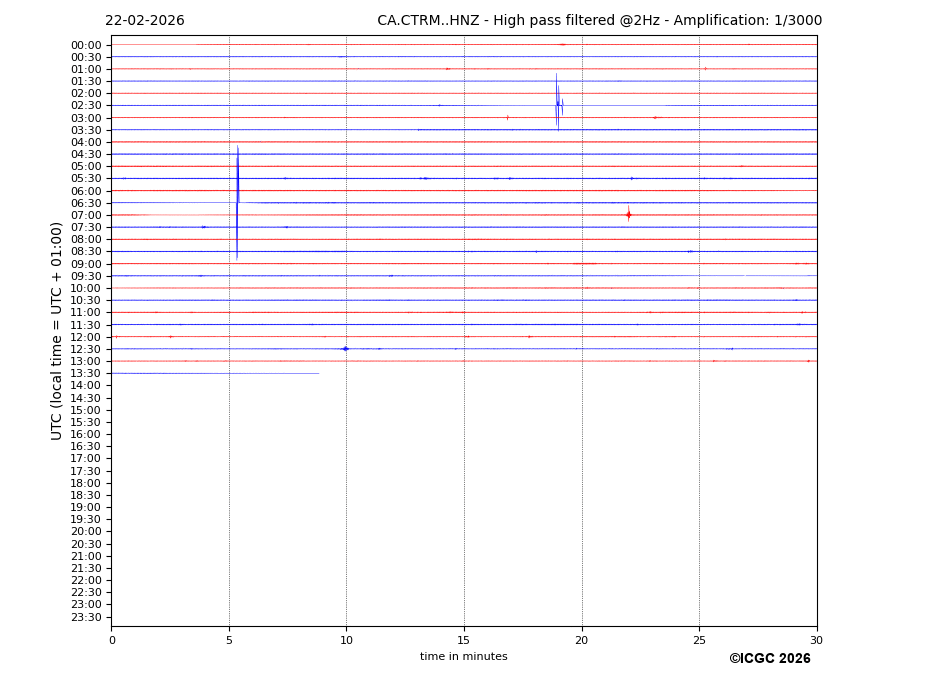The height and width of the screenshot is (696, 927).
Task: Click the 00:00 time label
Action: [86, 45]
